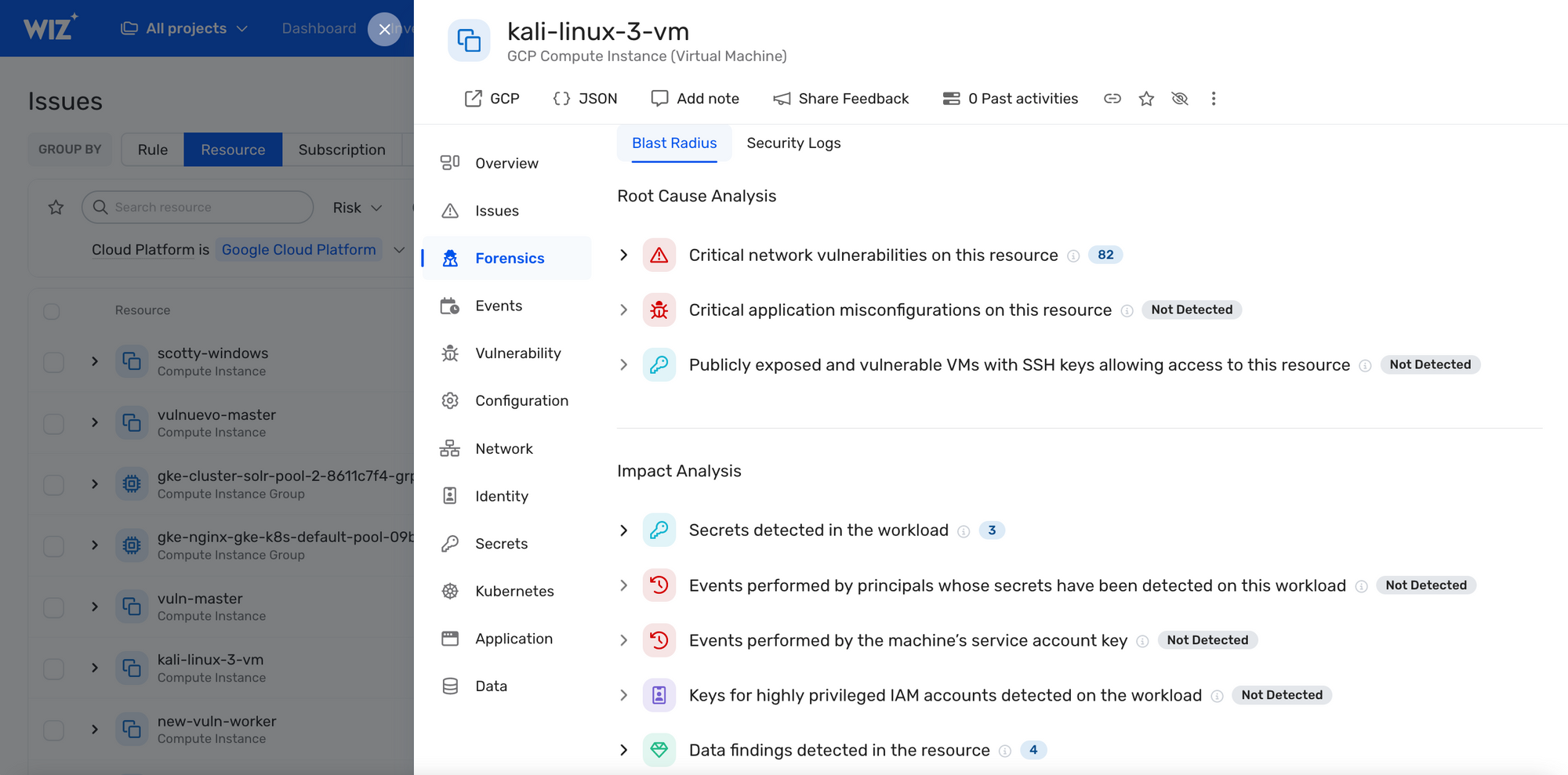Open Overview in side navigation
1568x775 pixels.
tap(506, 163)
